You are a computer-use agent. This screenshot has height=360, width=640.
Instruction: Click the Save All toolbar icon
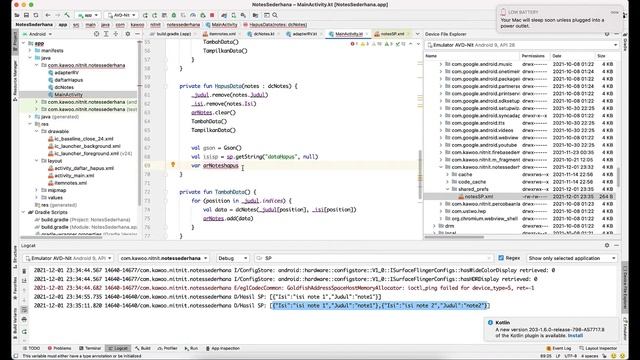(x=26, y=15)
